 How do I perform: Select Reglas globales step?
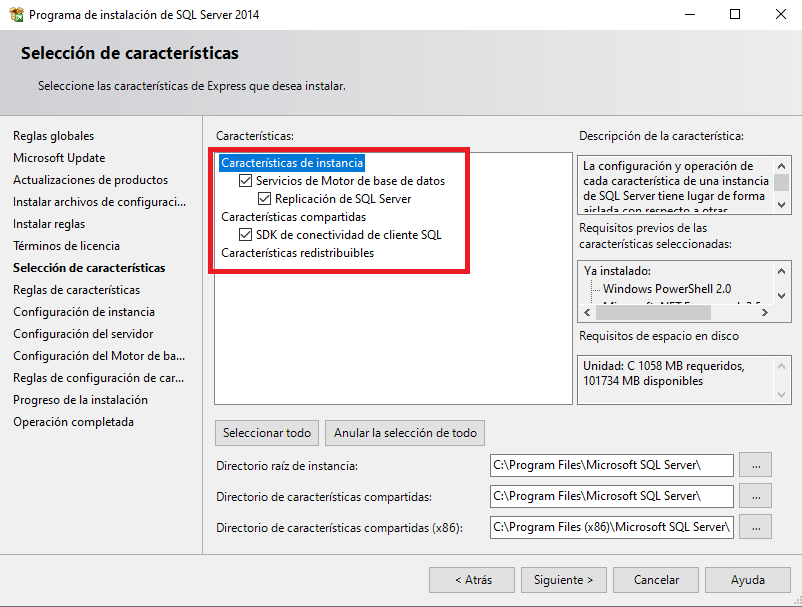54,136
